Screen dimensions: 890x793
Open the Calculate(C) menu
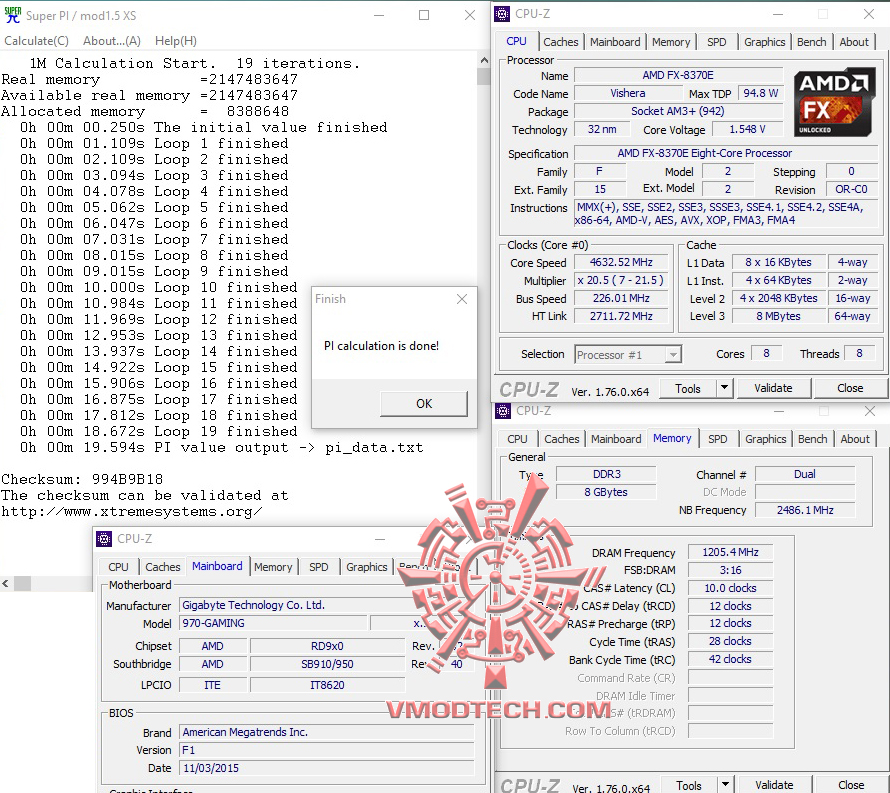[x=36, y=41]
